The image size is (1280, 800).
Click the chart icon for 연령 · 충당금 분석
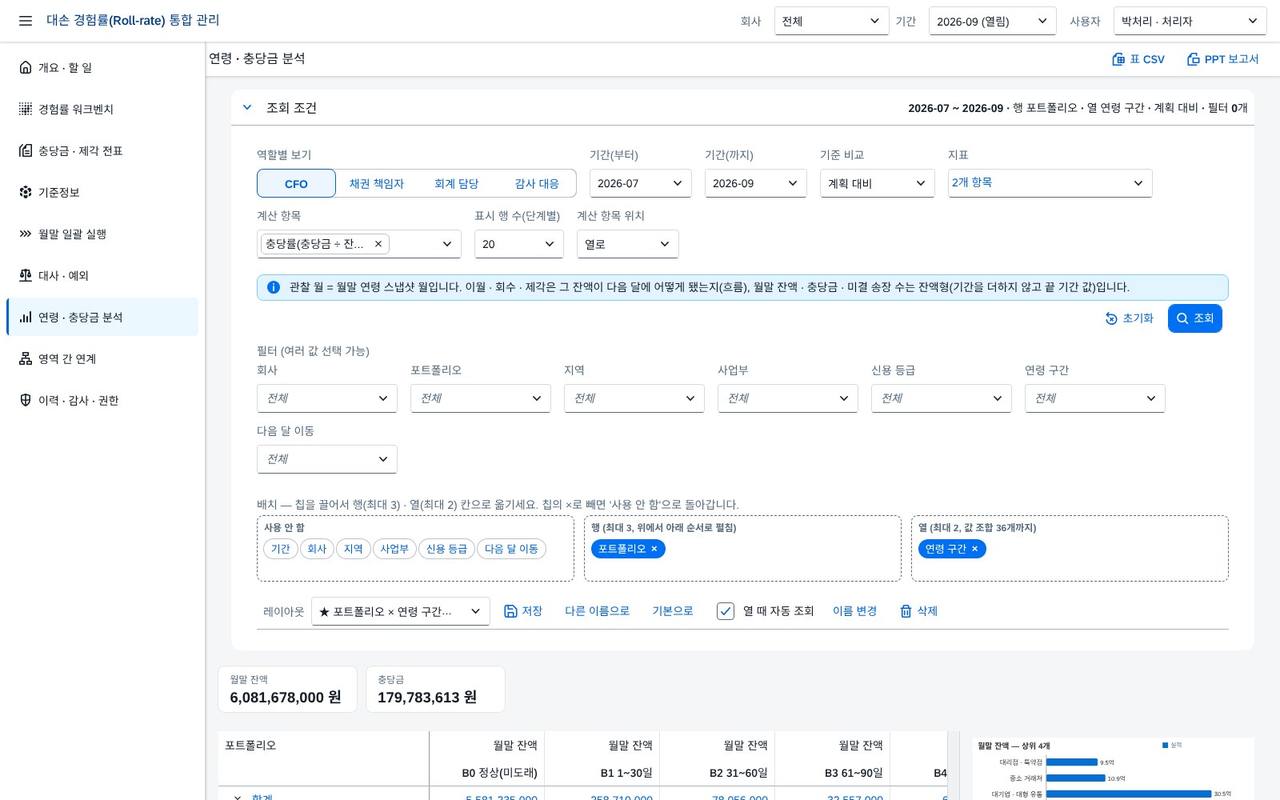[x=25, y=317]
